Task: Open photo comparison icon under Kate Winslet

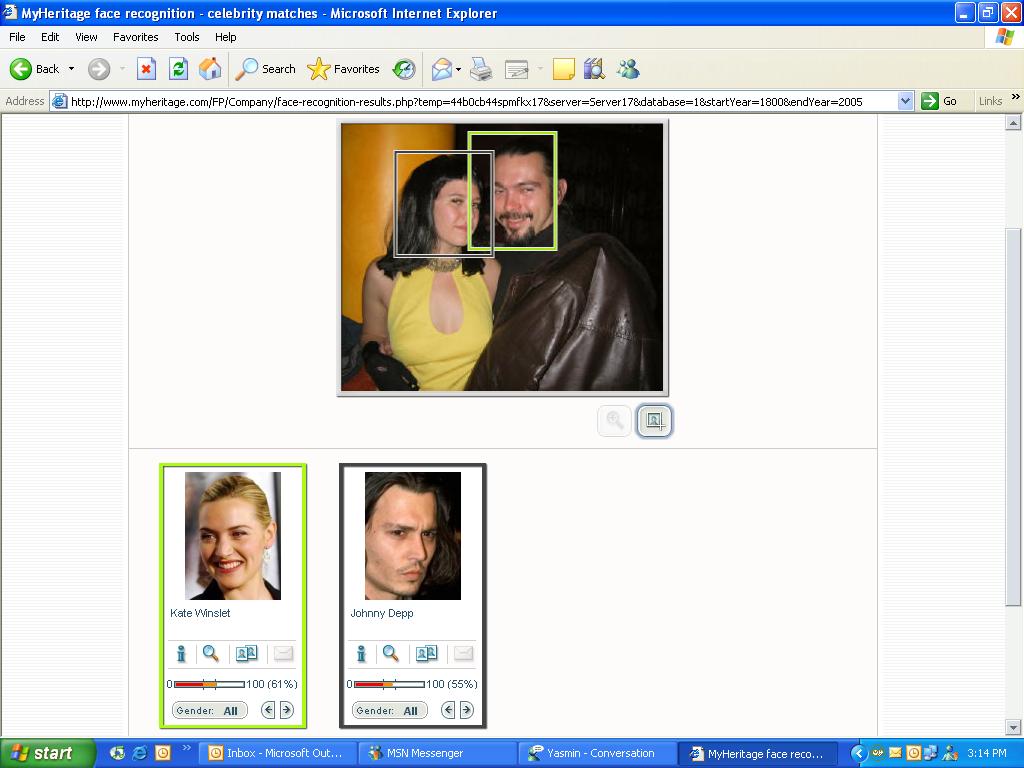Action: [246, 654]
